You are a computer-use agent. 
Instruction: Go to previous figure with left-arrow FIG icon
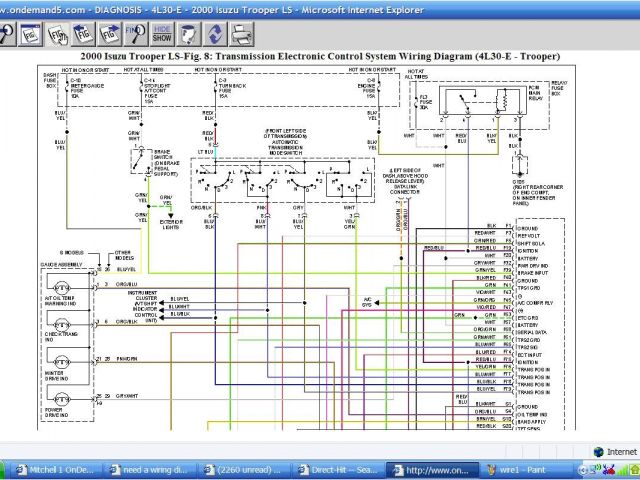click(87, 33)
